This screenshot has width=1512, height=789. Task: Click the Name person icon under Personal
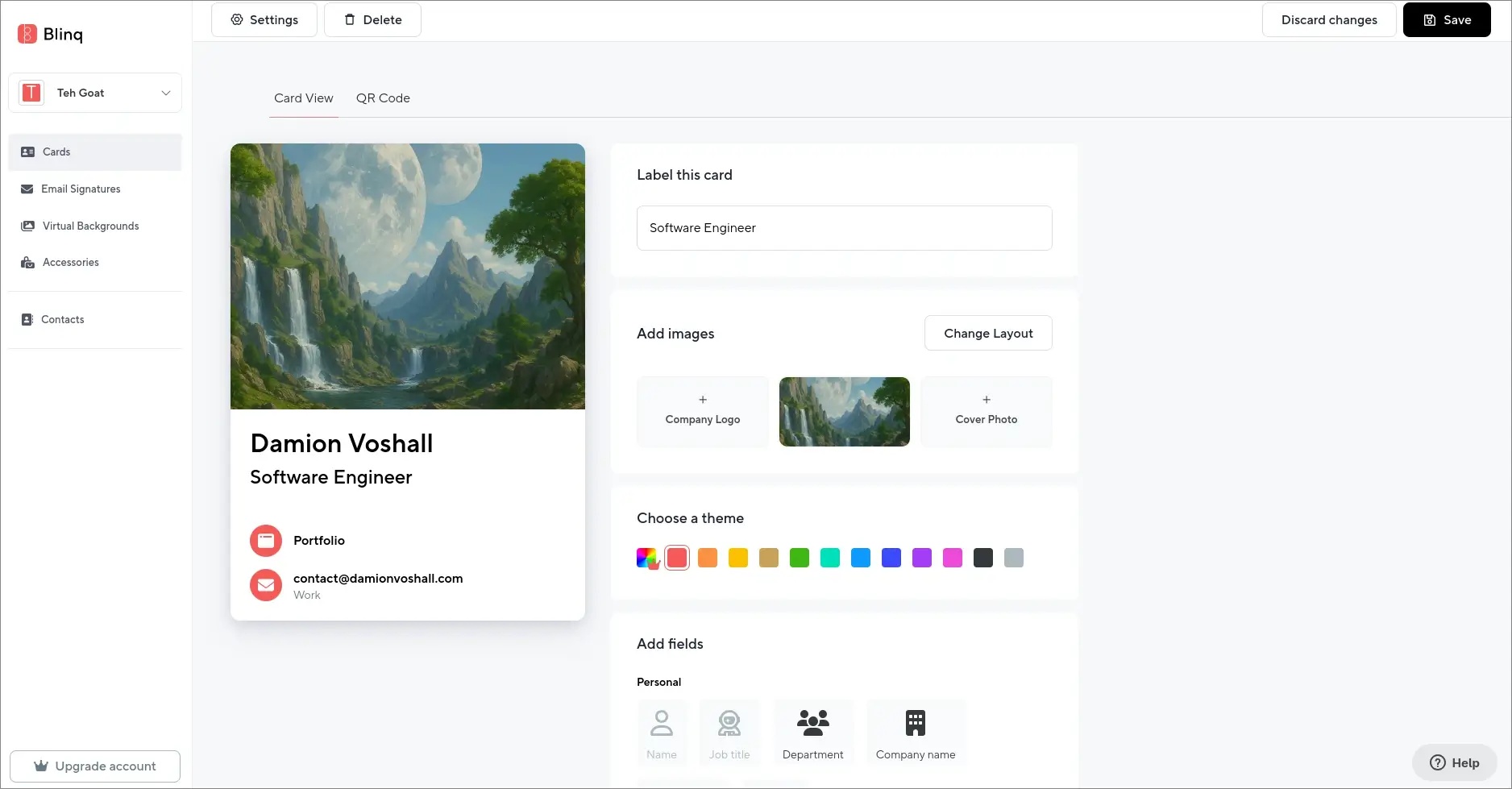tap(662, 722)
